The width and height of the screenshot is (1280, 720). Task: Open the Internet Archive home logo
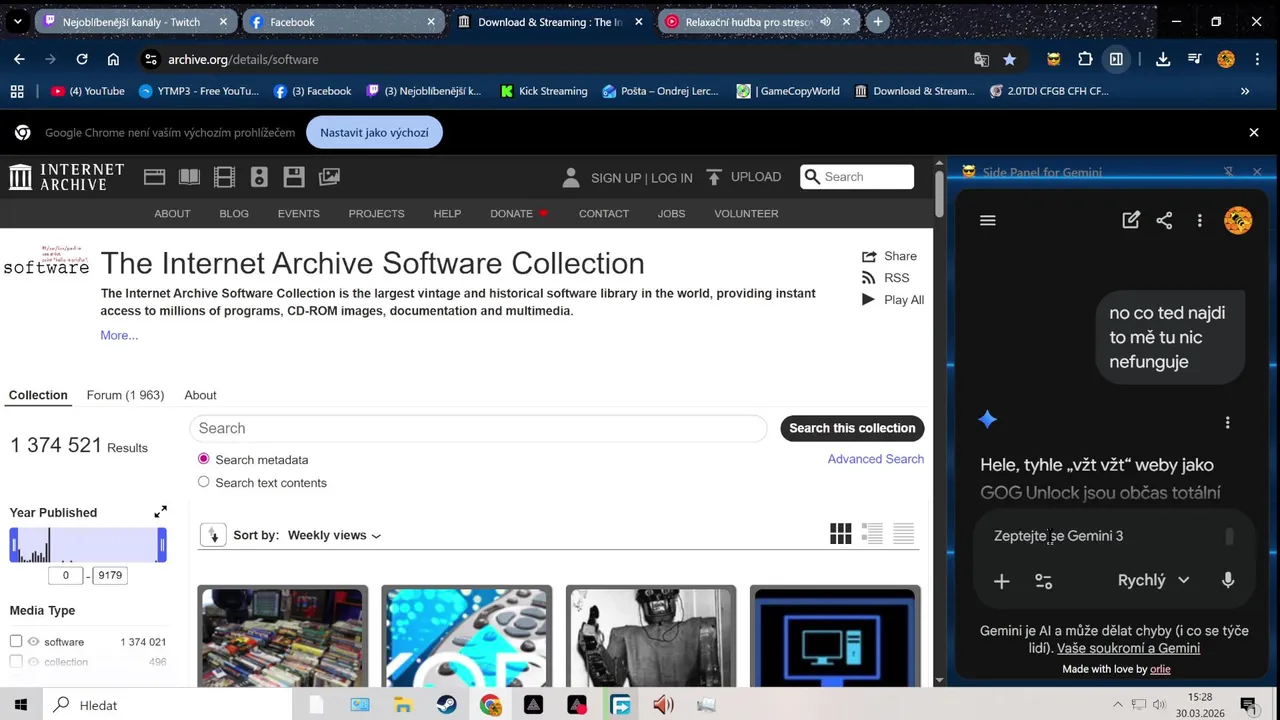pyautogui.click(x=66, y=177)
